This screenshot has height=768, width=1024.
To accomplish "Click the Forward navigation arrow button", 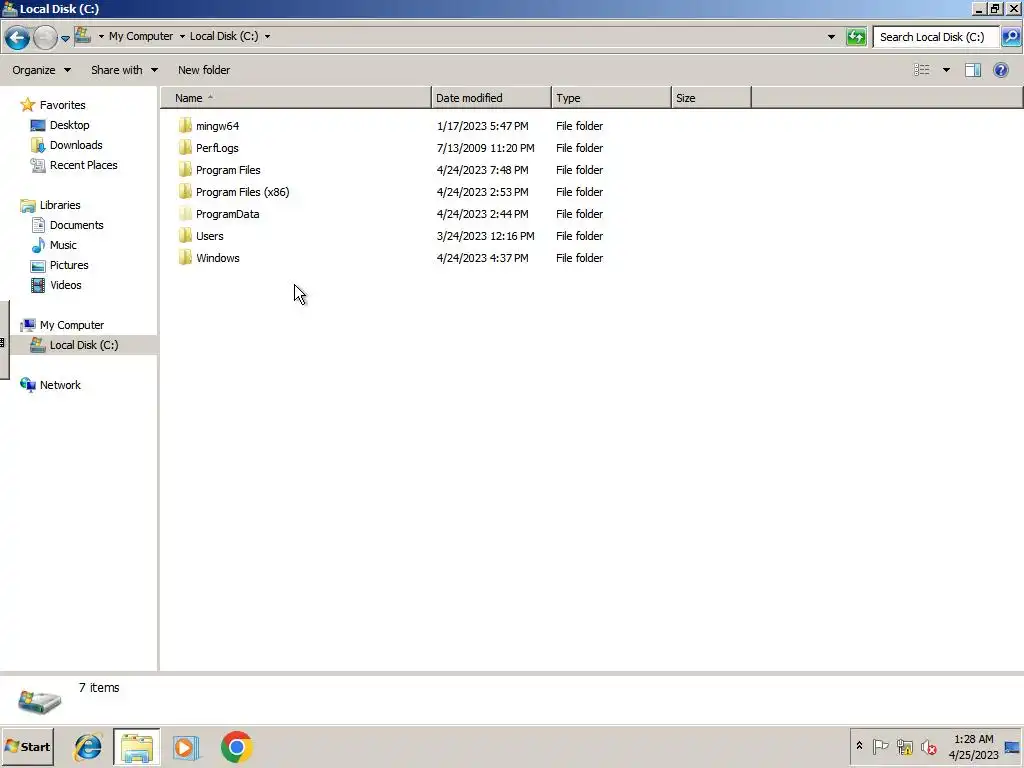I will pyautogui.click(x=45, y=37).
